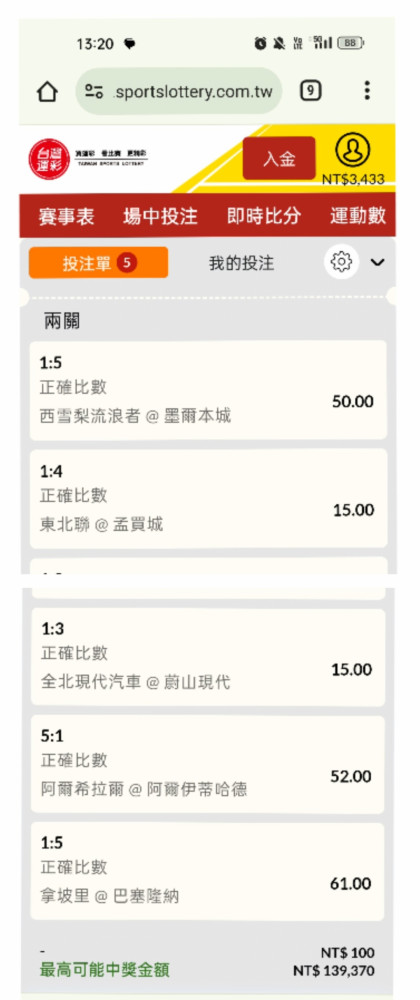Tap the sportslottery.com.tw address bar
420x1000 pixels.
click(x=179, y=92)
